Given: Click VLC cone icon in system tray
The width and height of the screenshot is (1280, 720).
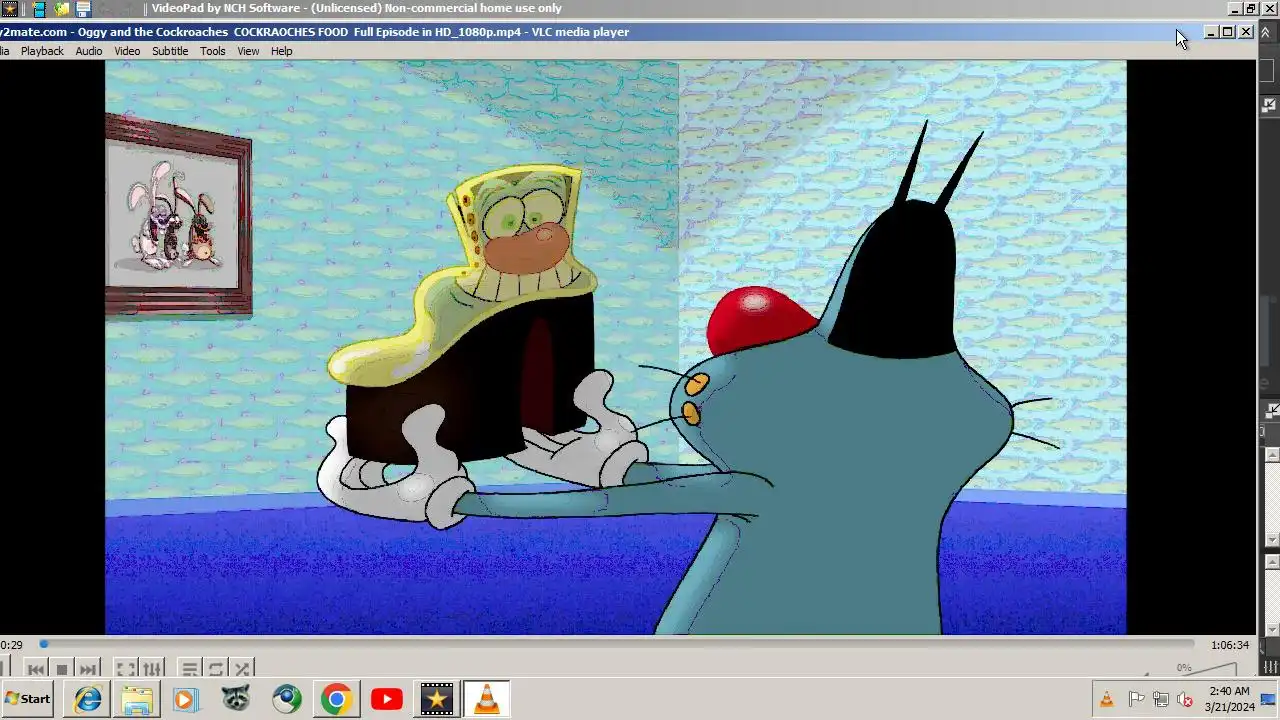Looking at the screenshot, I should (1106, 699).
